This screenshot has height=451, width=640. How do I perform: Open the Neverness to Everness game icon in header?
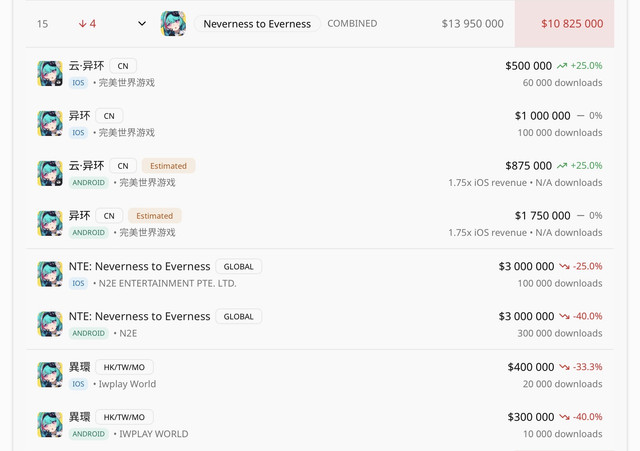coord(173,24)
